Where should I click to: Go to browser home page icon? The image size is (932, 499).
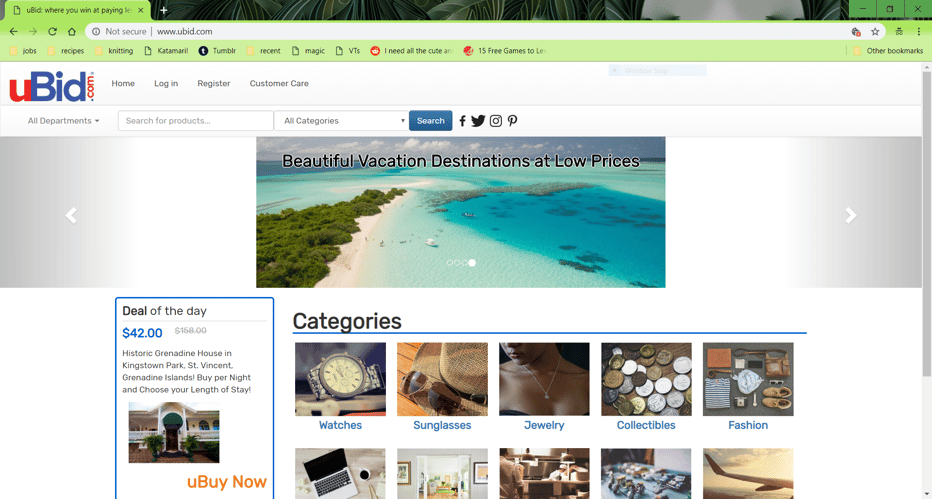(x=72, y=31)
